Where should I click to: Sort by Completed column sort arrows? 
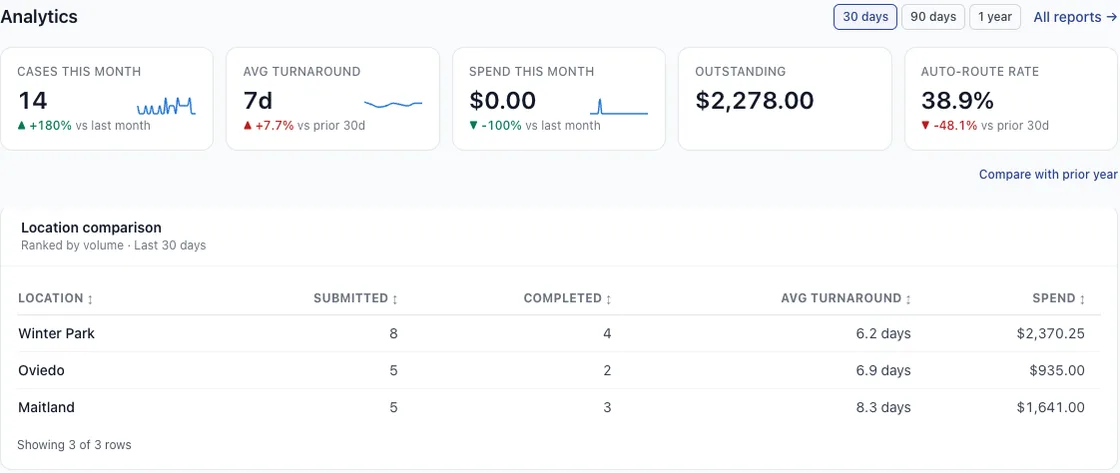point(609,299)
